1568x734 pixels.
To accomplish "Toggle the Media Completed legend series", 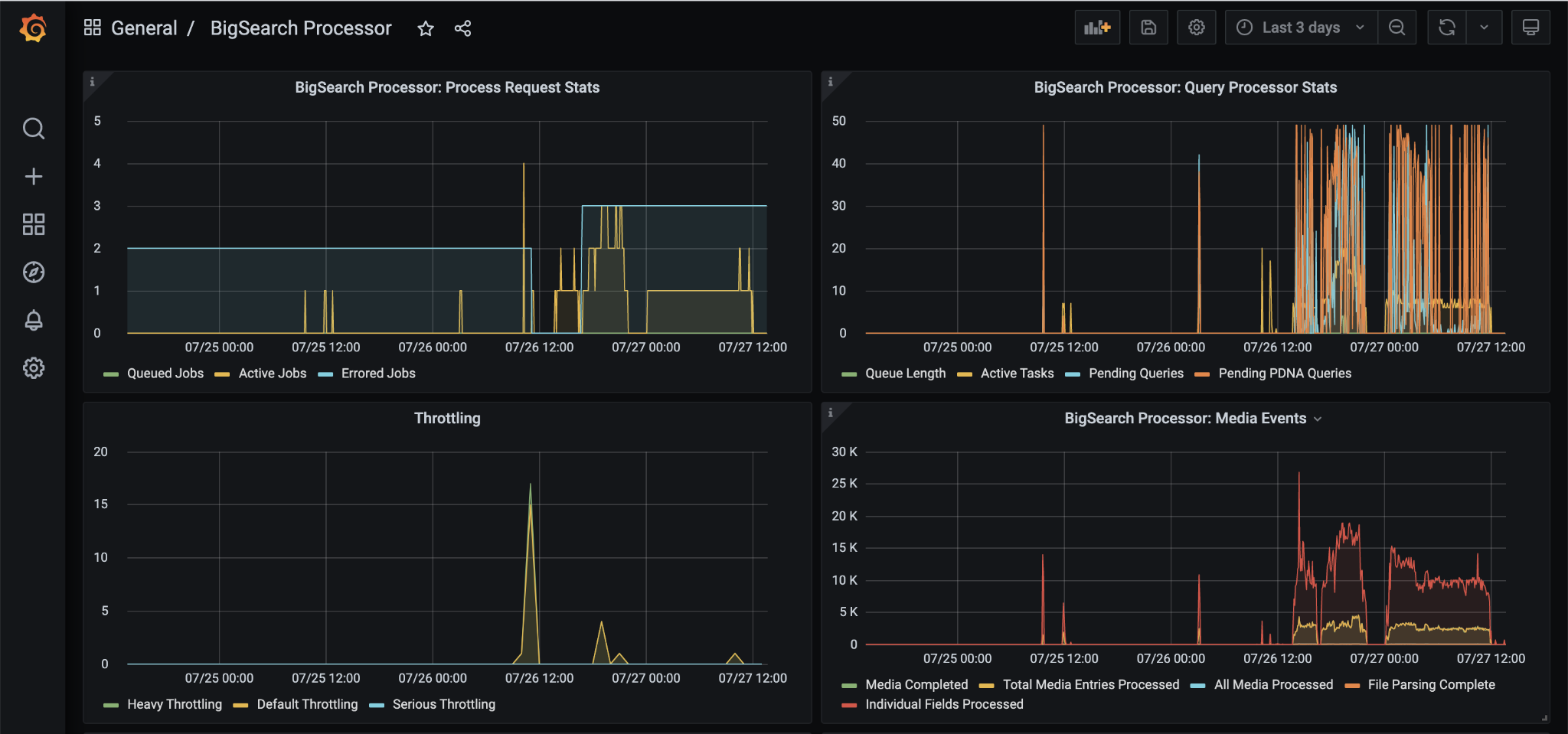I will 916,685.
